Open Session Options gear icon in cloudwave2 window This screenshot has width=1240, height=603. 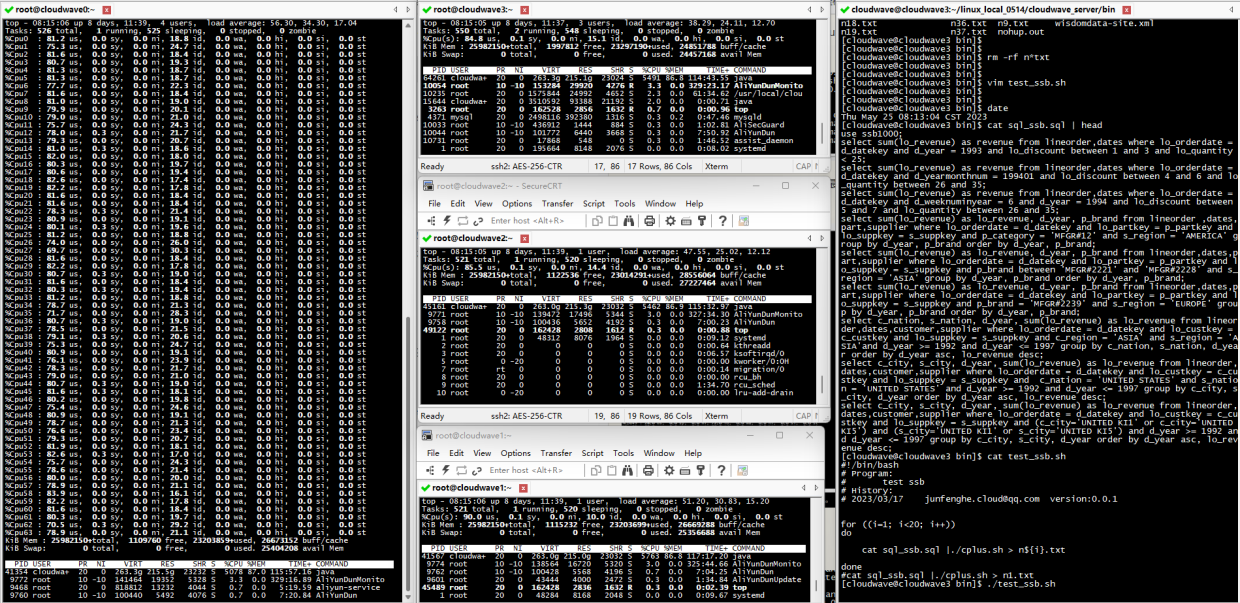coord(670,221)
